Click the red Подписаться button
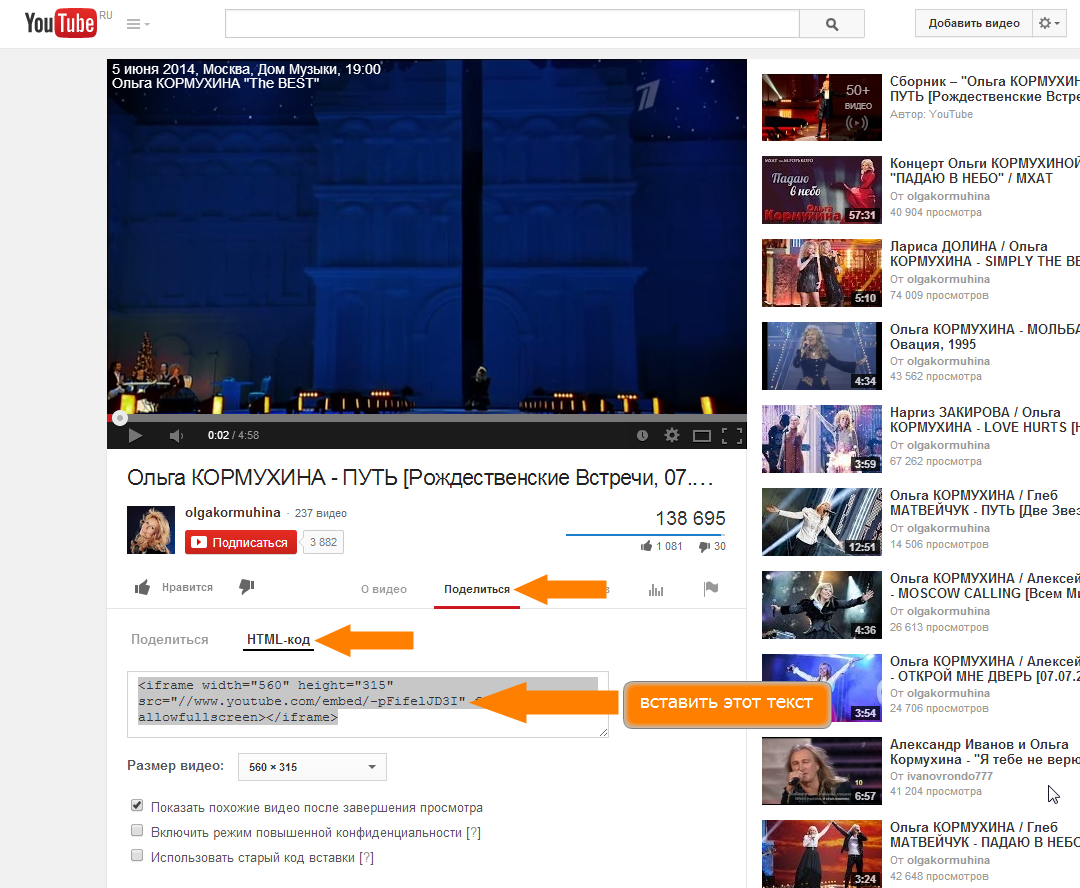Viewport: 1080px width, 888px height. click(x=241, y=542)
